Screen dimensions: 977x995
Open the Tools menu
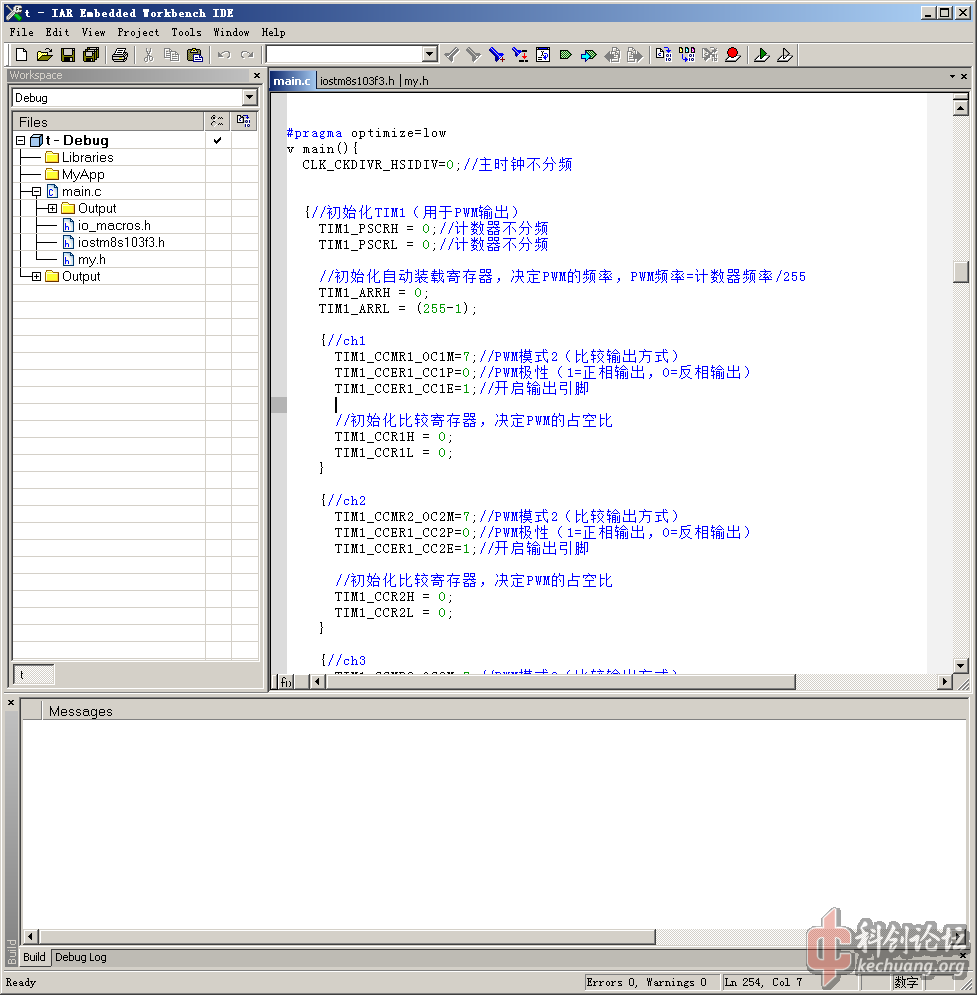pos(186,32)
